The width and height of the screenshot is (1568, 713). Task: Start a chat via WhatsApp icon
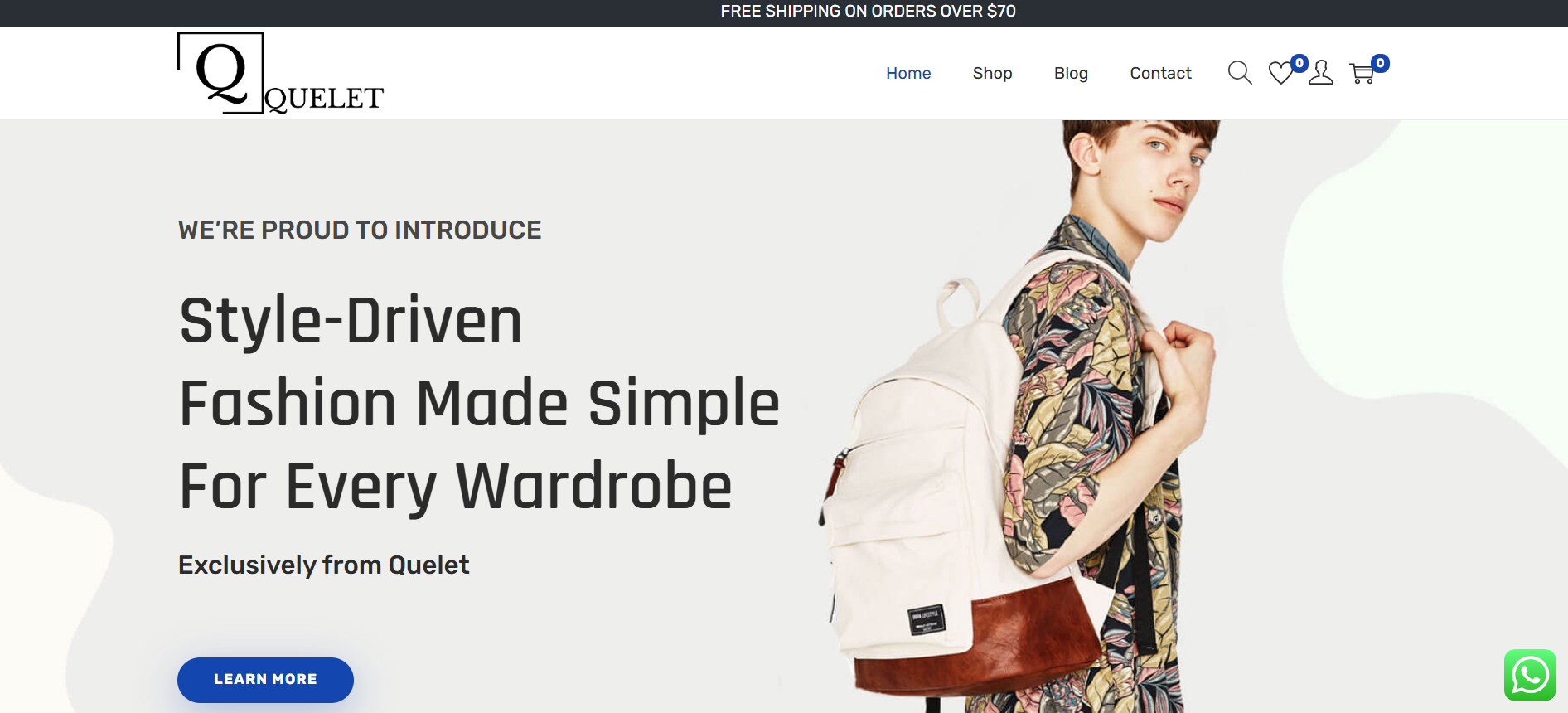tap(1530, 675)
